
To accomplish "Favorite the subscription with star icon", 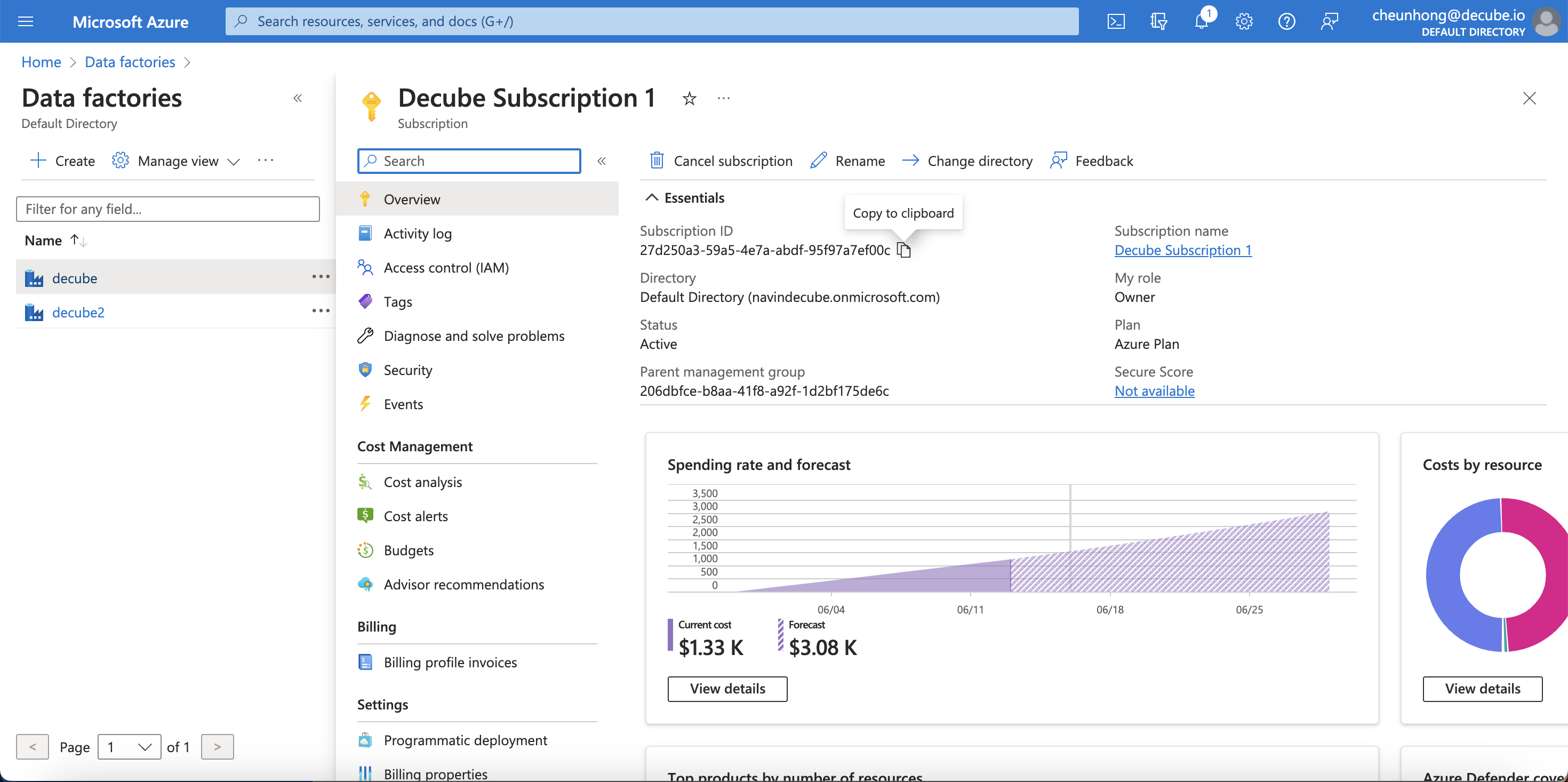I will [689, 99].
